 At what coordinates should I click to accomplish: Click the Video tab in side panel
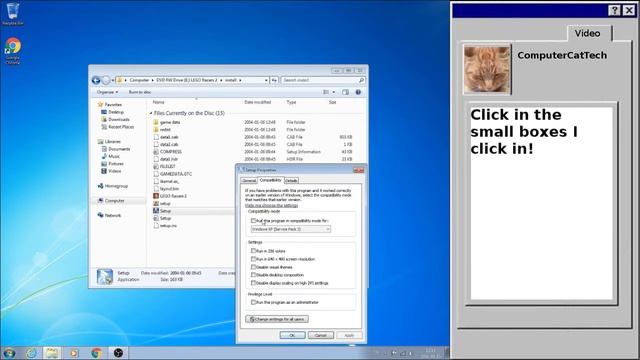pos(588,33)
